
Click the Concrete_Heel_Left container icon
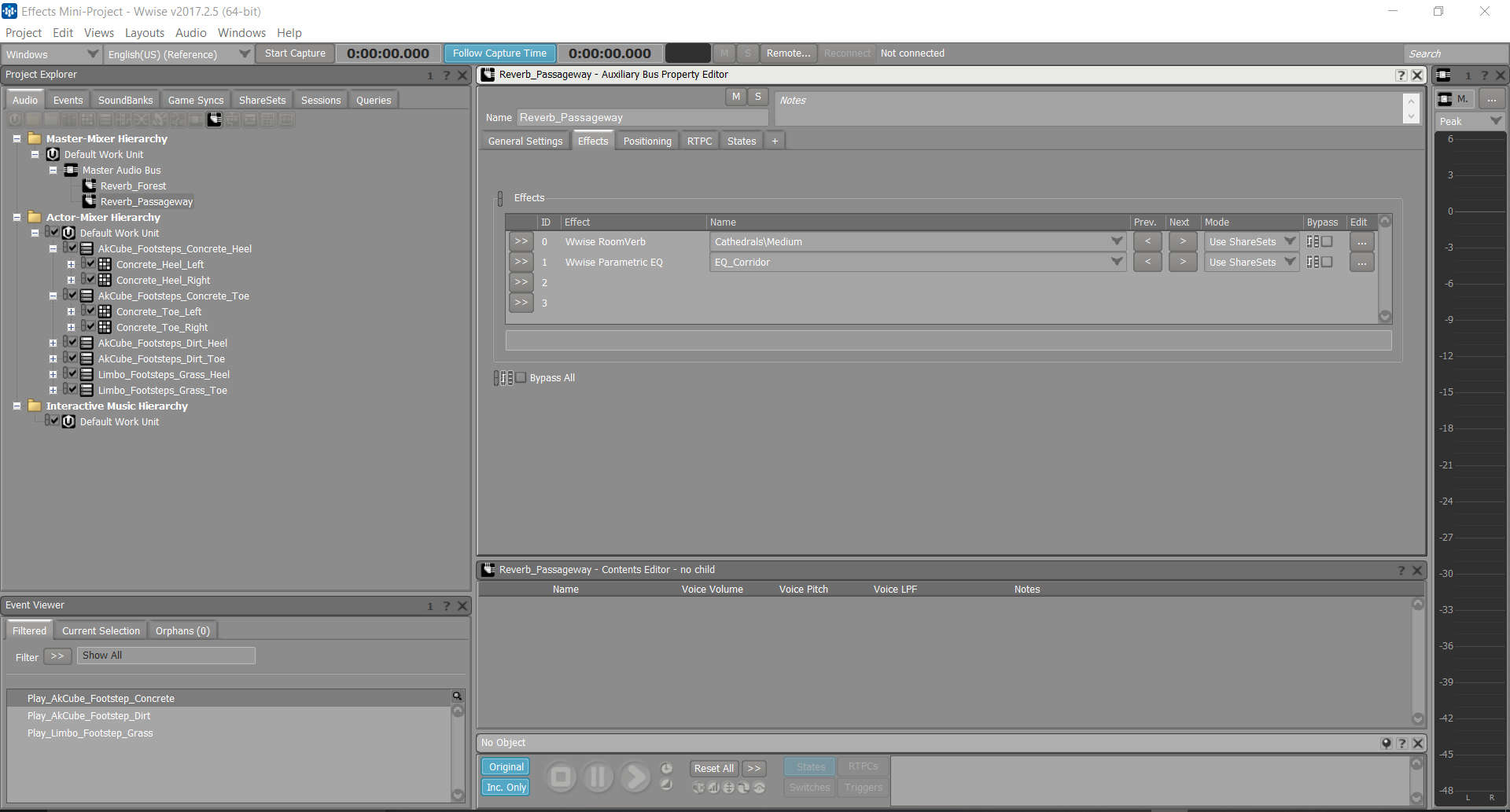pyautogui.click(x=105, y=264)
